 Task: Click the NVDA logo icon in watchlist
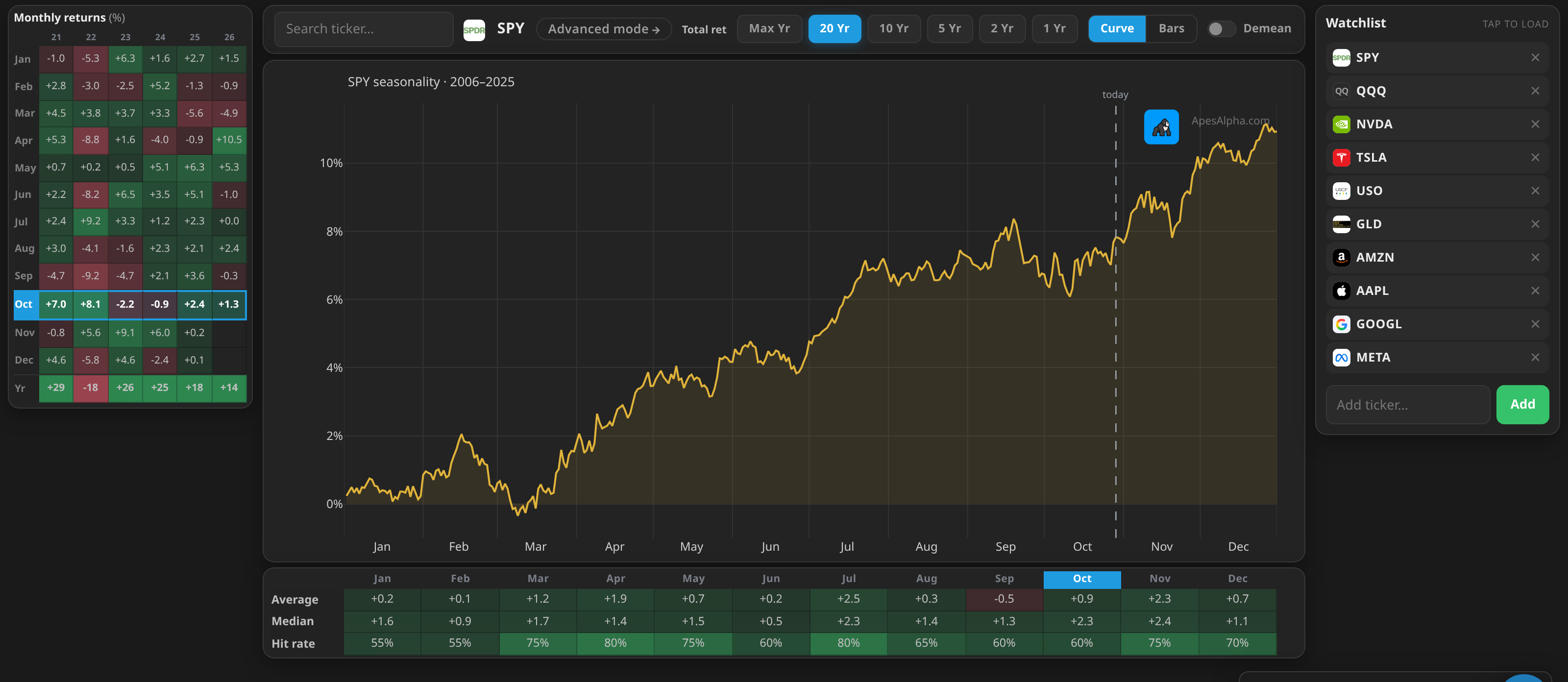(1341, 124)
